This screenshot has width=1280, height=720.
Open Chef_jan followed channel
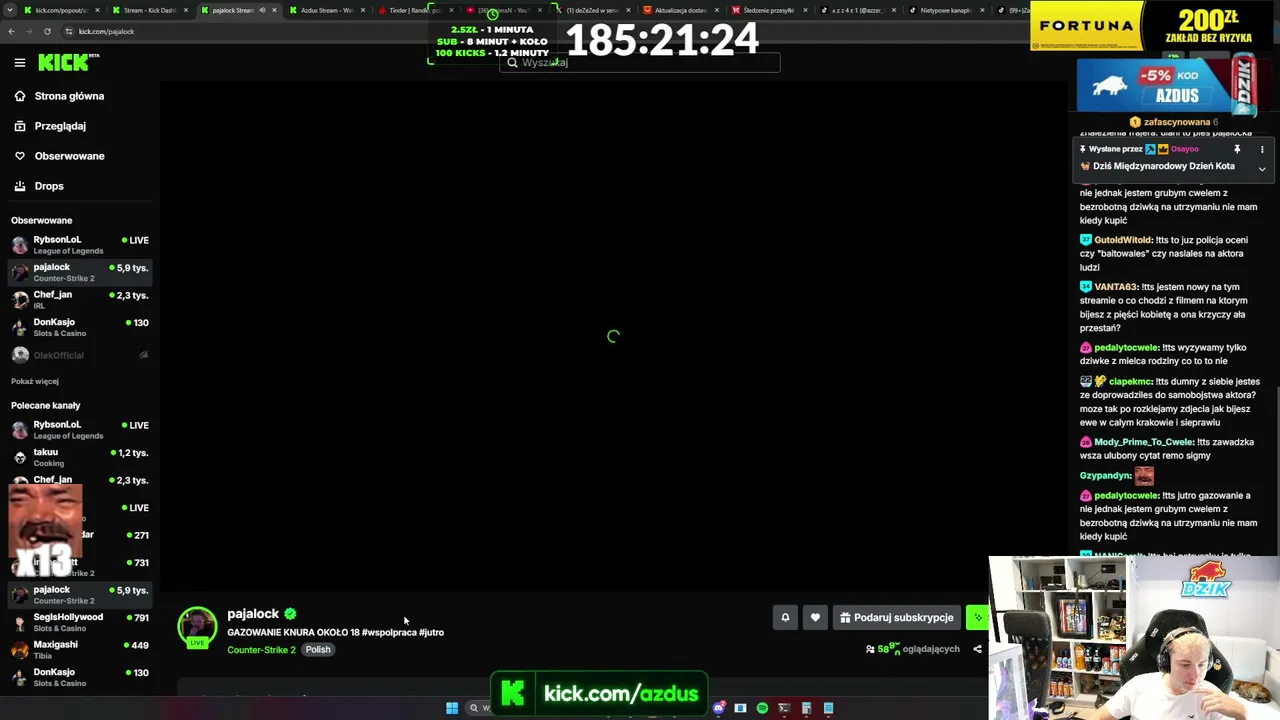tap(80, 300)
